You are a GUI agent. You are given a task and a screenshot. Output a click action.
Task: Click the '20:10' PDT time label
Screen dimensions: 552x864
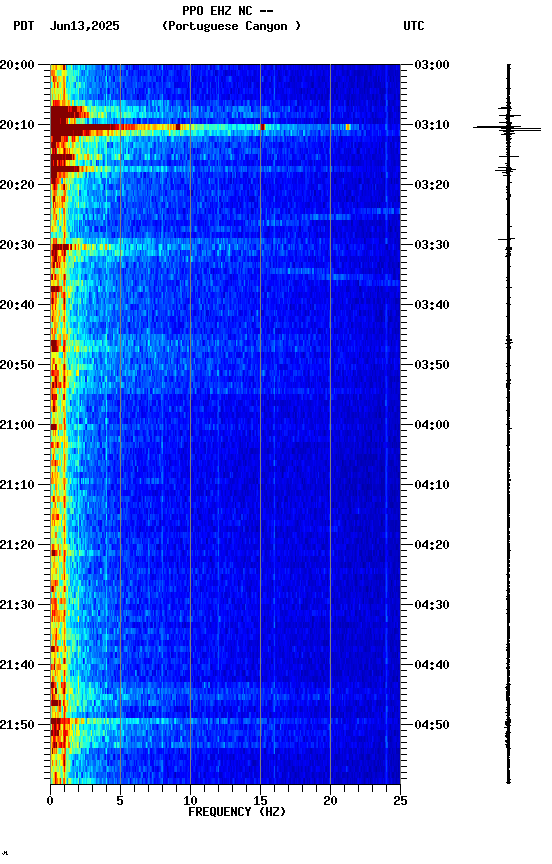(x=17, y=125)
